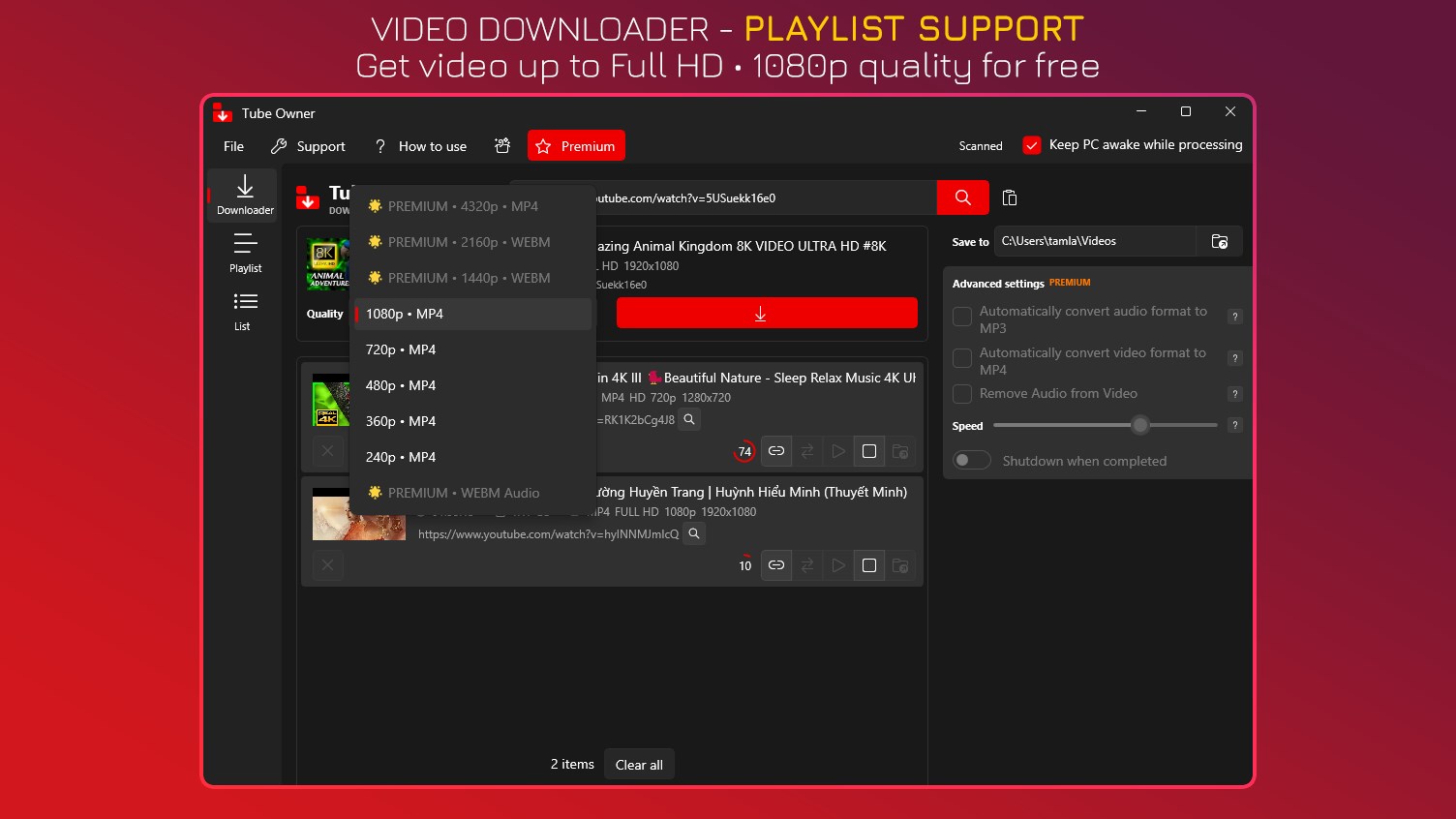
Task: Open the How to use menu
Action: pyautogui.click(x=420, y=146)
